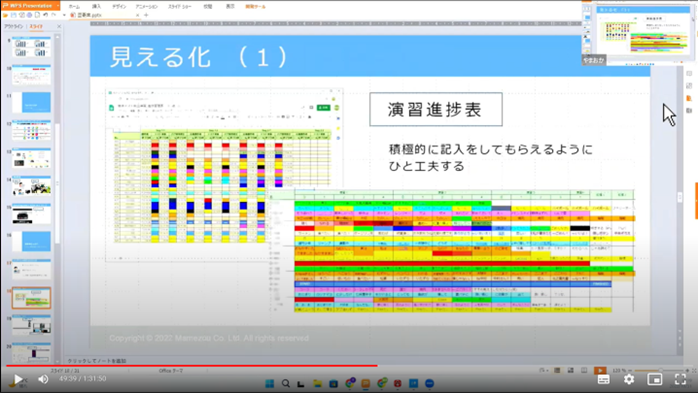The width and height of the screenshot is (698, 393).
Task: Open the 挿入 ribbon tab
Action: (x=97, y=7)
